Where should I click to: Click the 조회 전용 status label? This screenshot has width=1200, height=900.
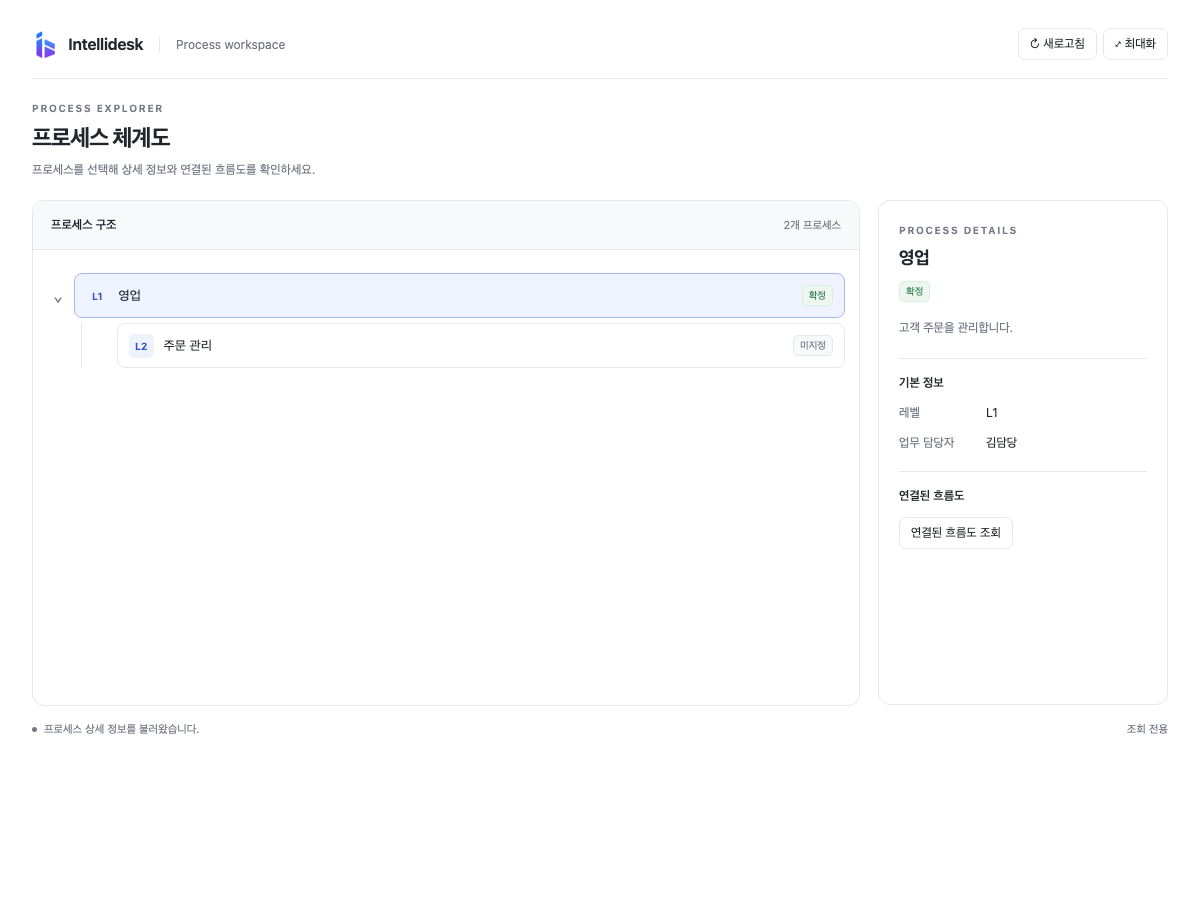pos(1147,729)
